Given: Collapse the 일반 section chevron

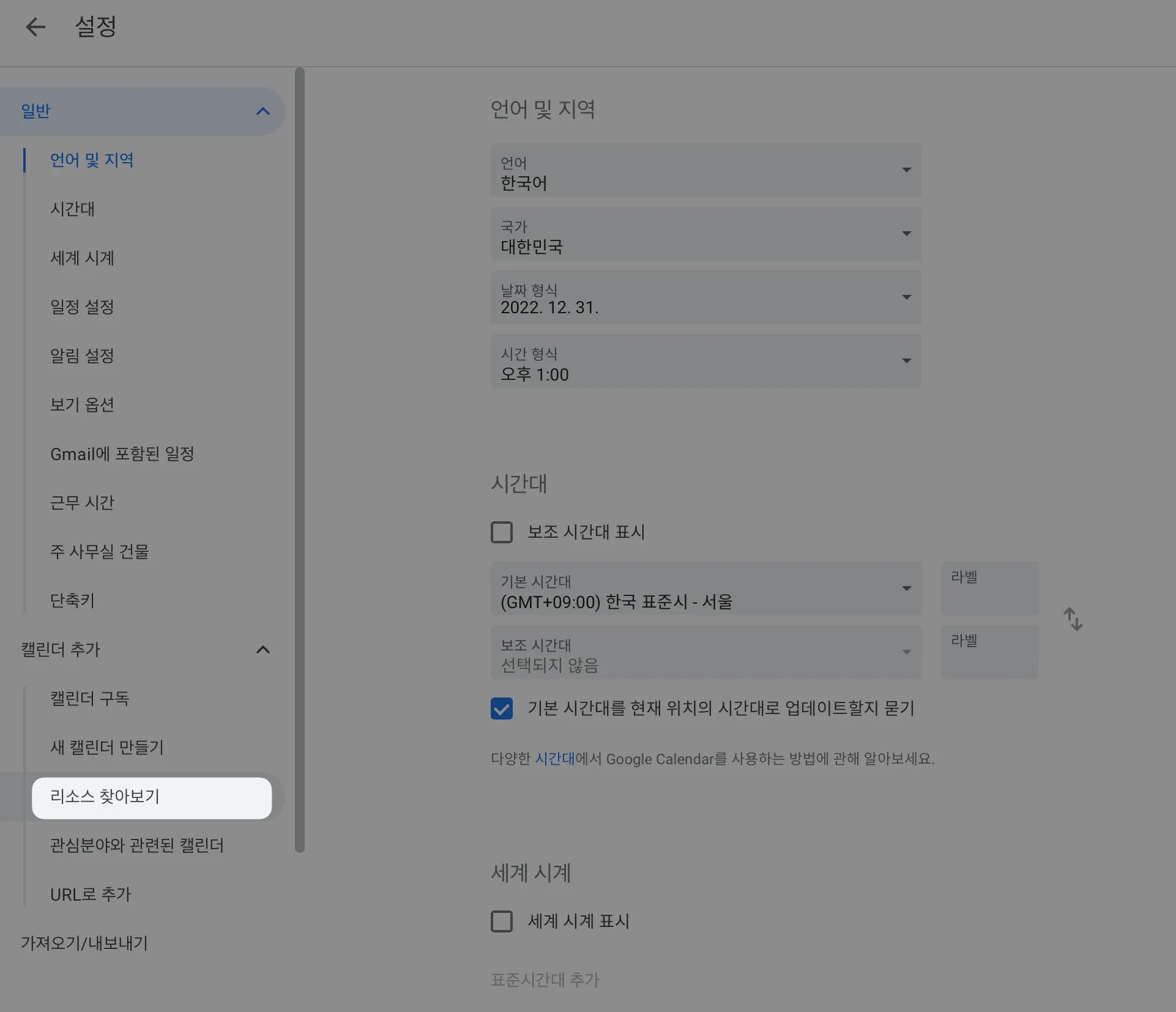Looking at the screenshot, I should 262,111.
